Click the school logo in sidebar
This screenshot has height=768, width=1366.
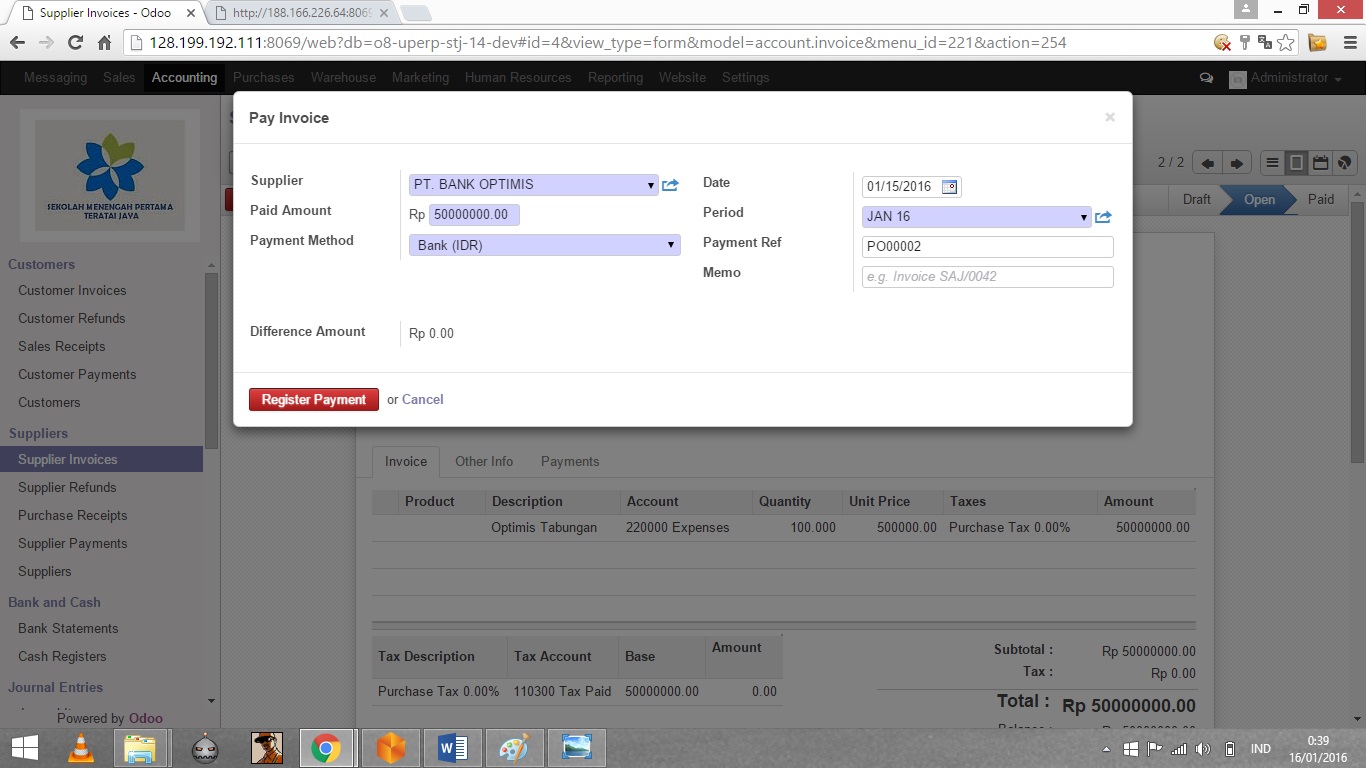coord(110,176)
